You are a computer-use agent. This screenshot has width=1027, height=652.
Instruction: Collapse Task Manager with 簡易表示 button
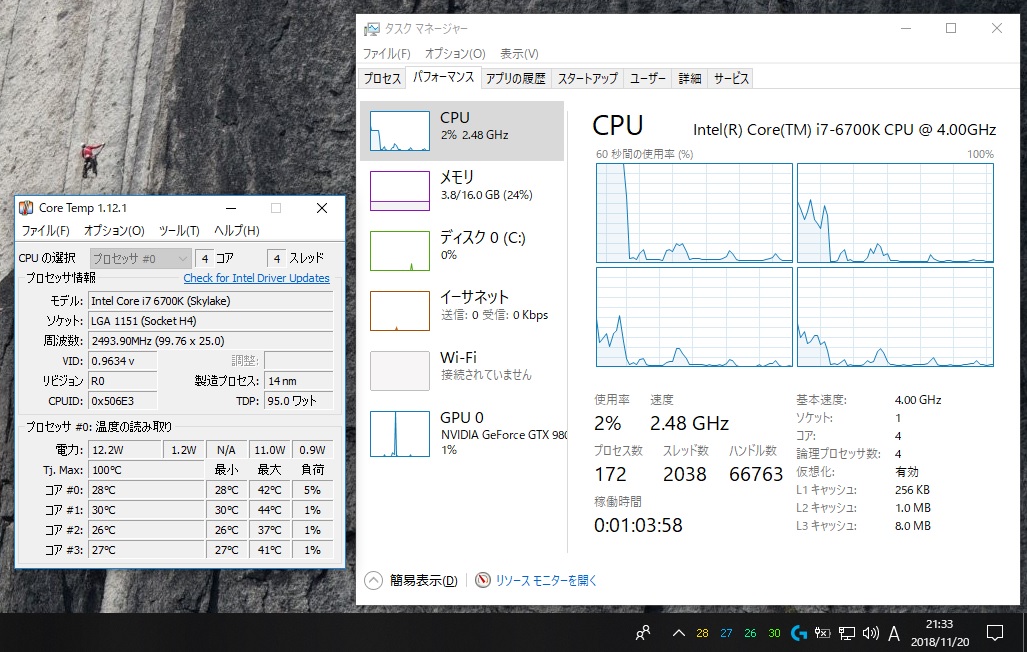(411, 580)
